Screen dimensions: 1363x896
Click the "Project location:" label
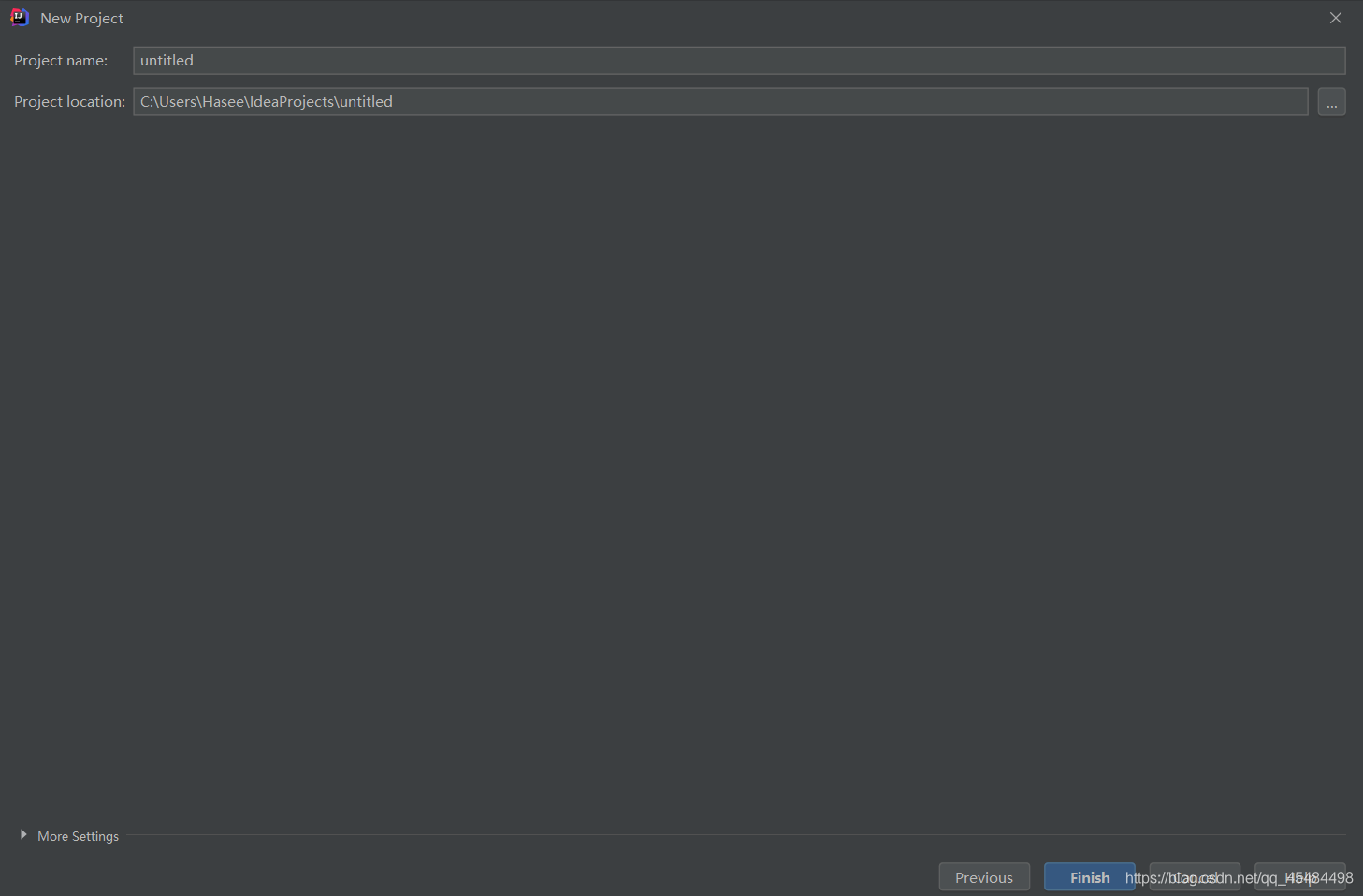tap(69, 101)
